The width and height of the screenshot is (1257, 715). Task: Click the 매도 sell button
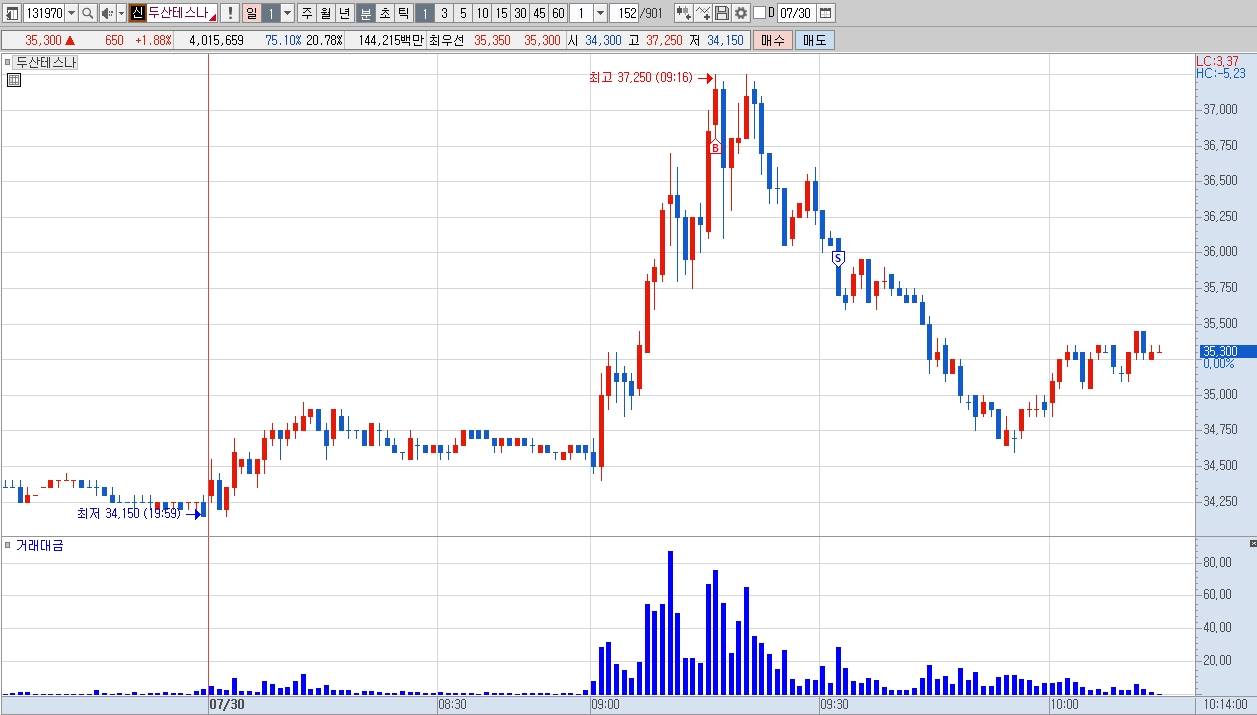coord(815,40)
